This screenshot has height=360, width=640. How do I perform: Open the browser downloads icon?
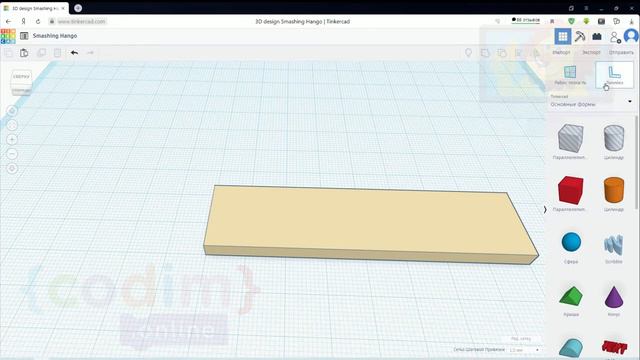631,21
